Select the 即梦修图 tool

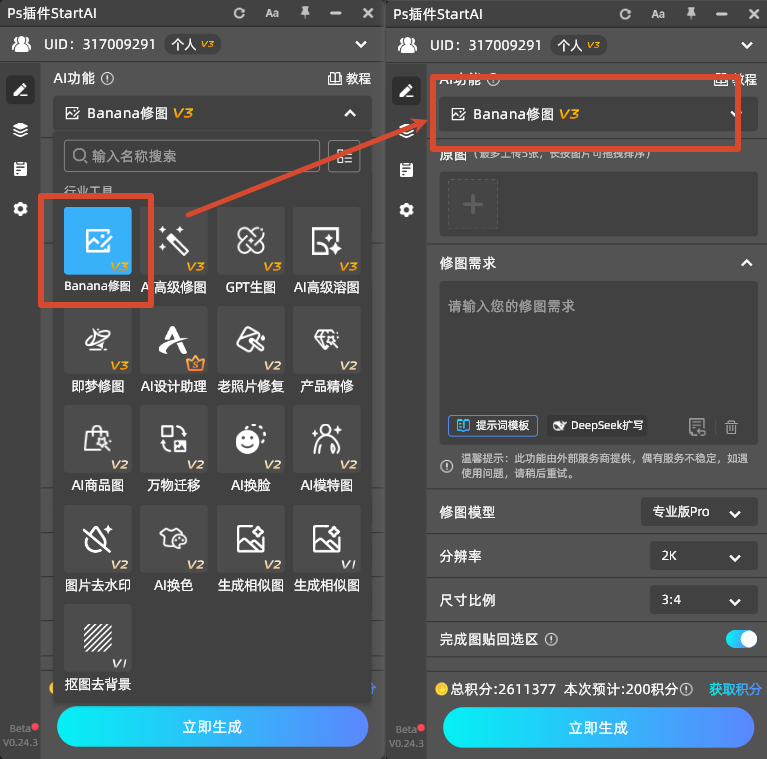98,340
